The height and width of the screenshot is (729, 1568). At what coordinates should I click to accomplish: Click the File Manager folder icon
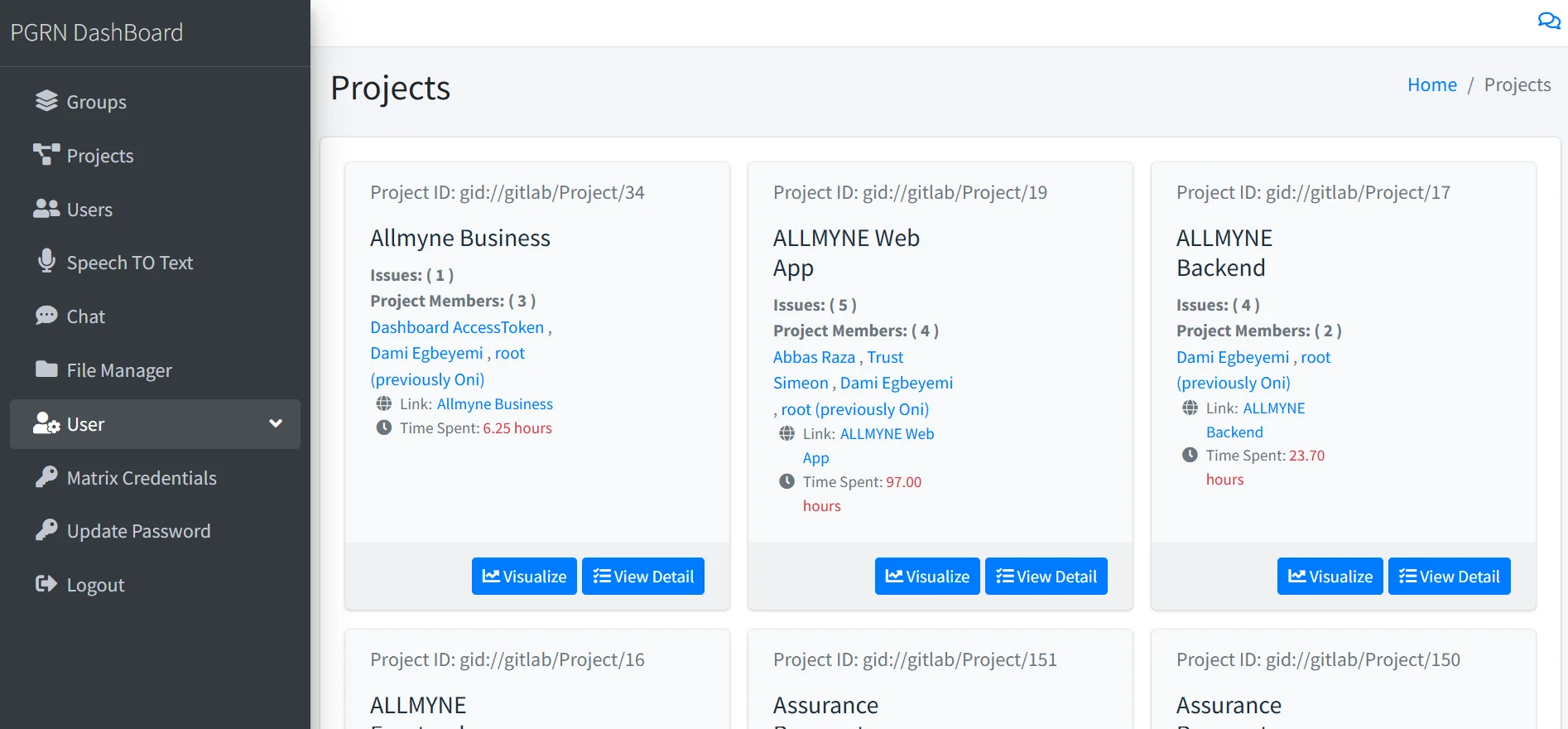coord(46,369)
